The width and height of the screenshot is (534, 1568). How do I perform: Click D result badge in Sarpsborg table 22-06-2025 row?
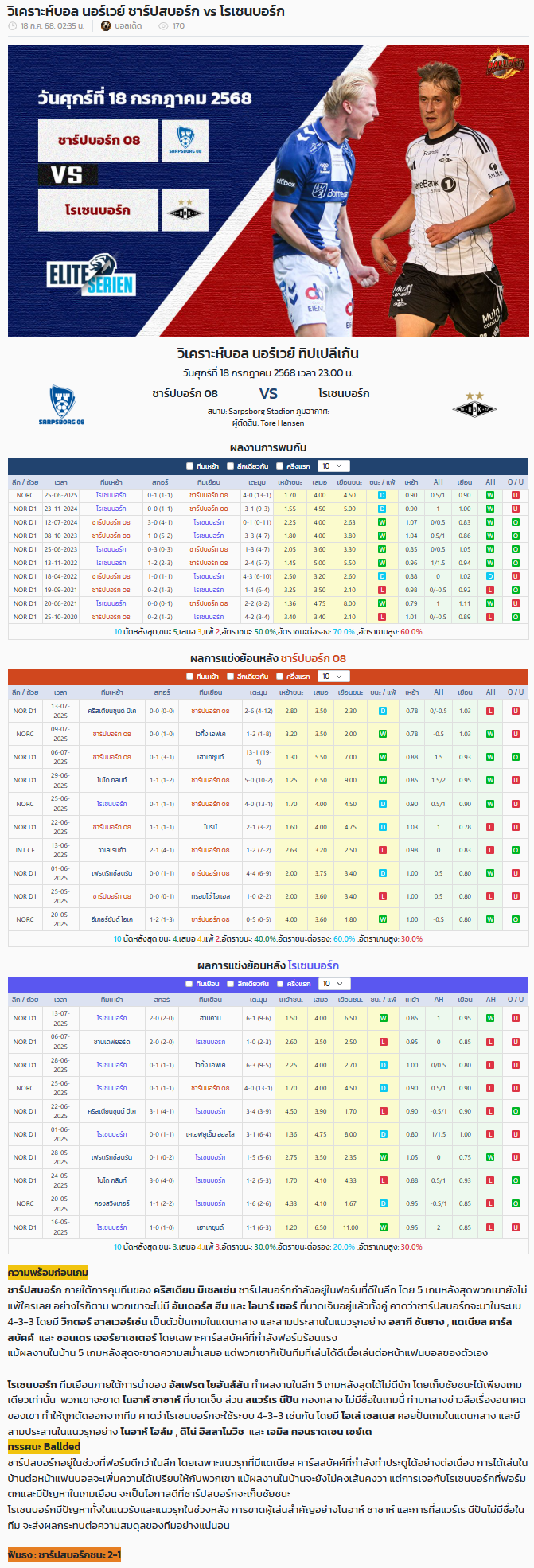pos(382,827)
